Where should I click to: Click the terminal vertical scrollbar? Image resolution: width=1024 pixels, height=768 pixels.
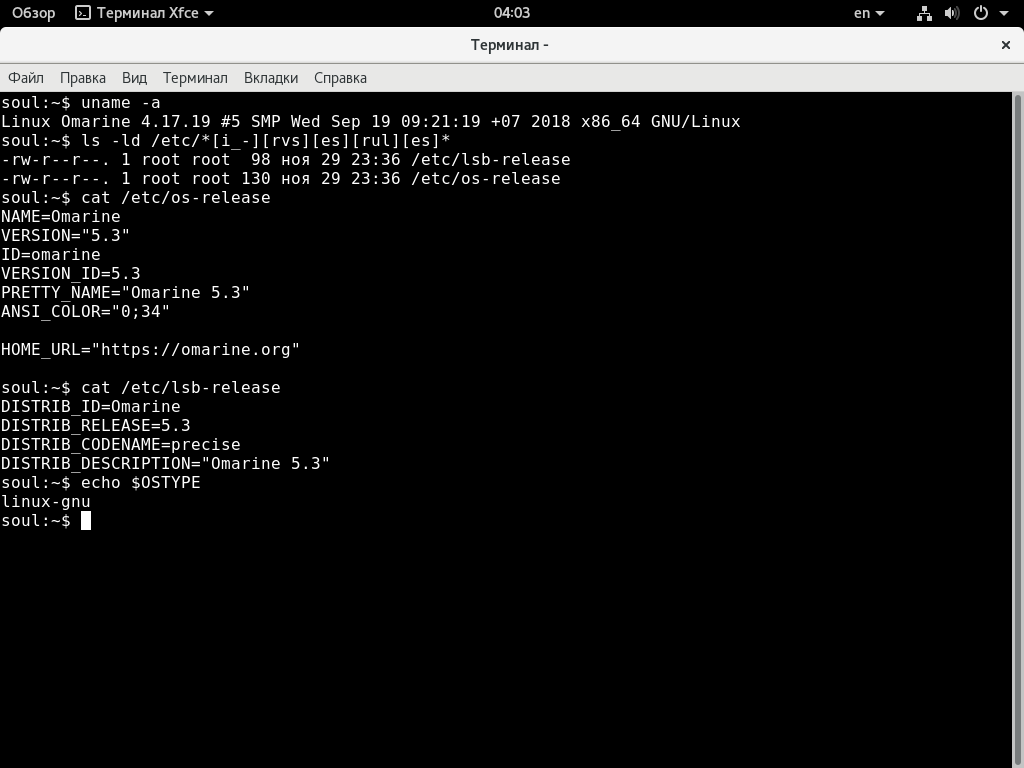(x=1017, y=430)
